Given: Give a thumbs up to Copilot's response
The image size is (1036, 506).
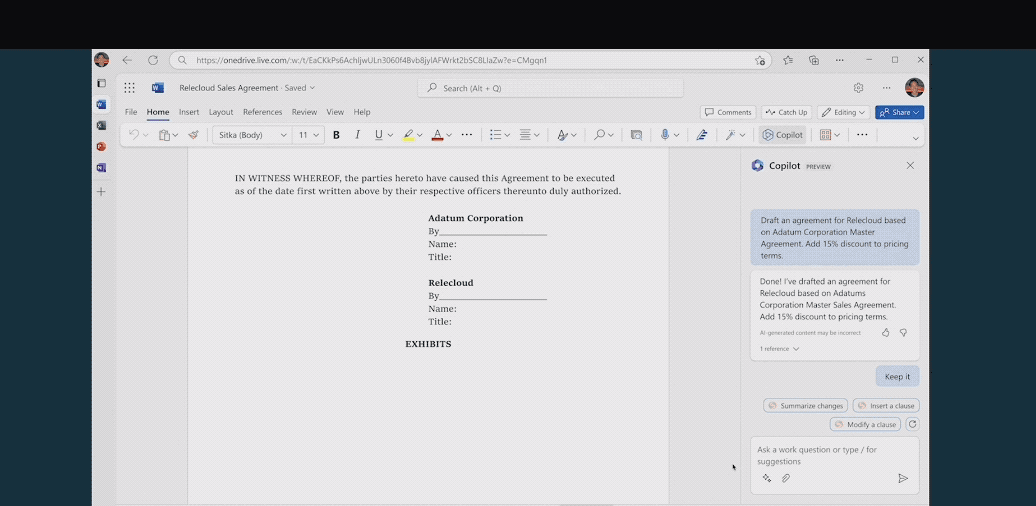Looking at the screenshot, I should point(885,332).
